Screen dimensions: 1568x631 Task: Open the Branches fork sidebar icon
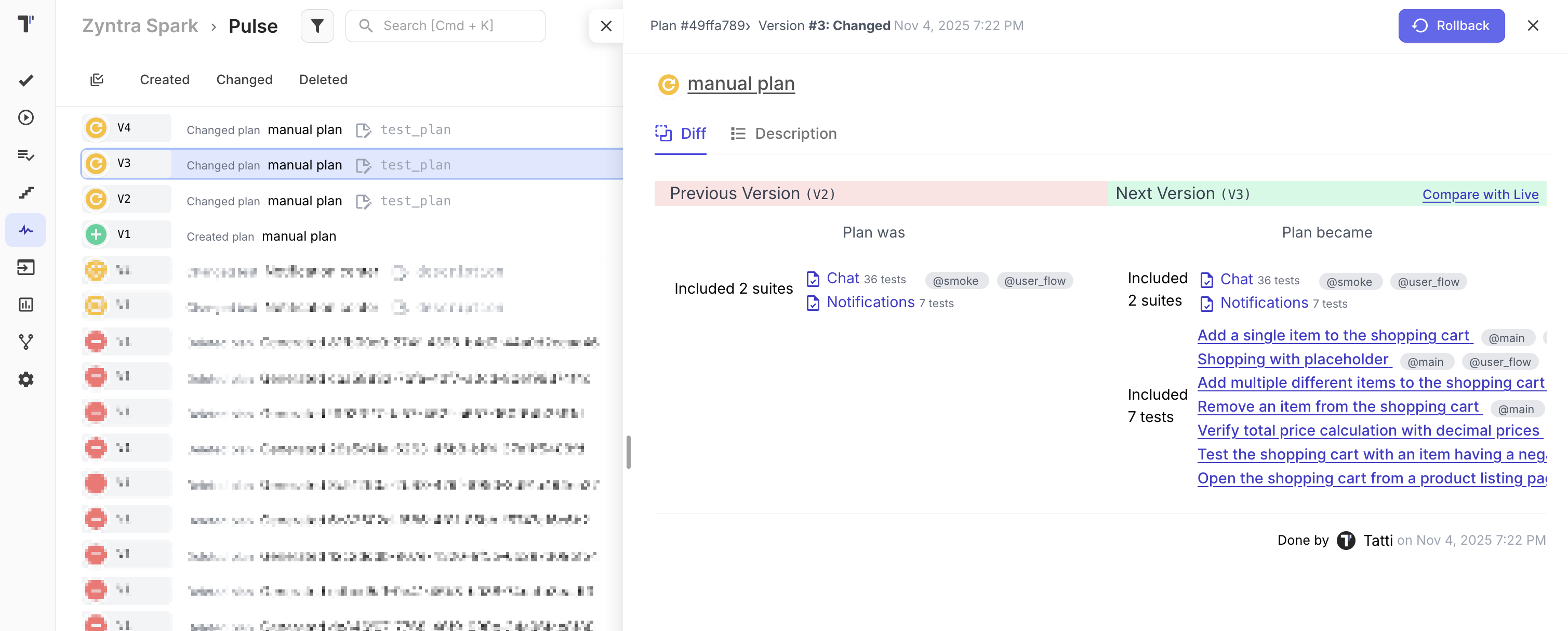(x=25, y=341)
